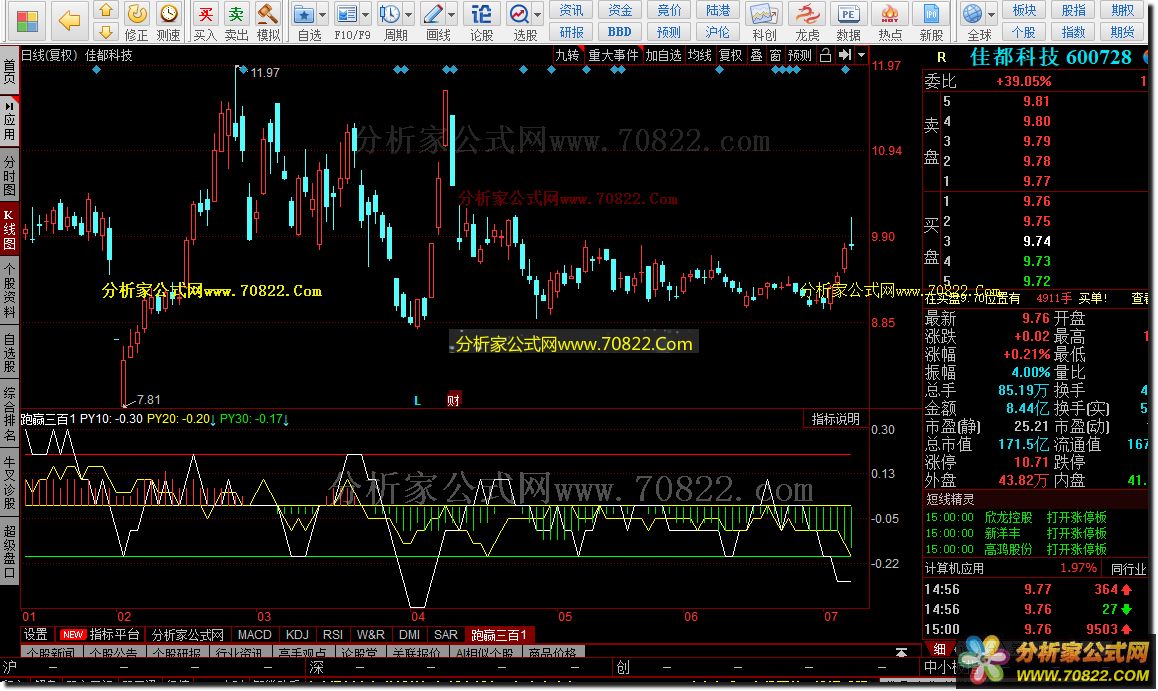Screen dimensions: 1158x691
Task: Switch to the RSI indicator tab
Action: coord(333,635)
